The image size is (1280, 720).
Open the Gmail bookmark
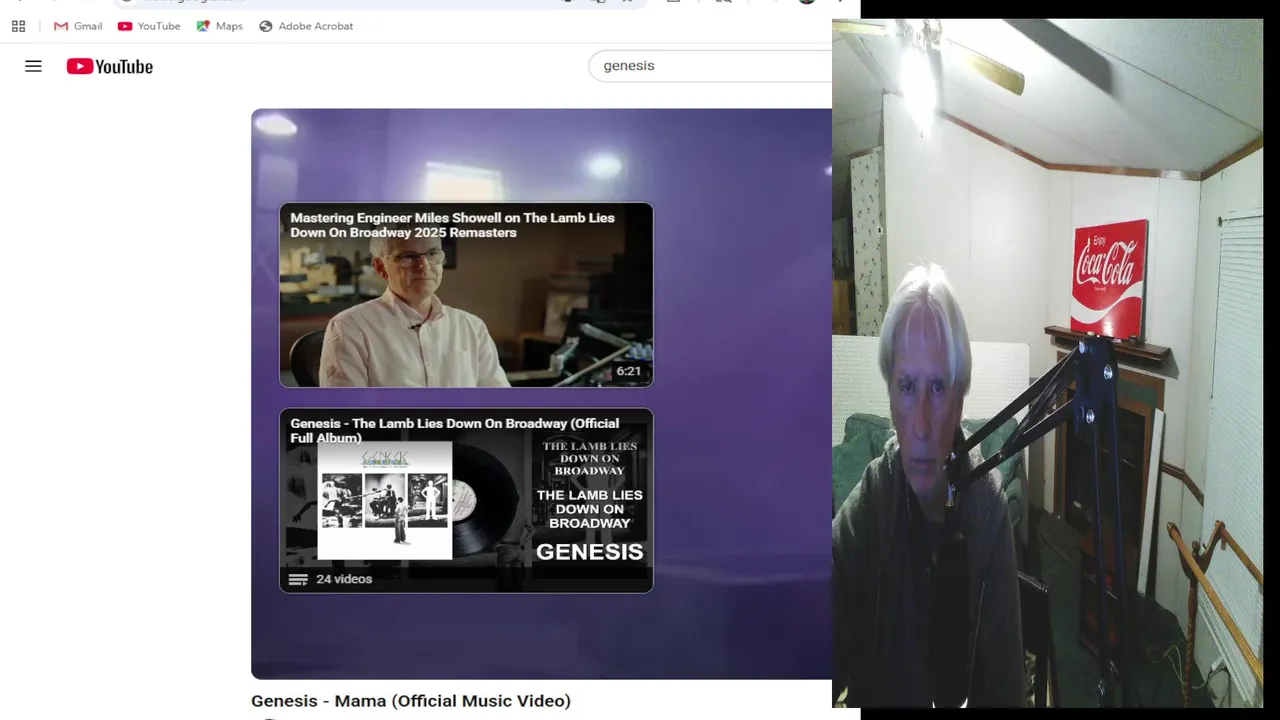[x=78, y=26]
